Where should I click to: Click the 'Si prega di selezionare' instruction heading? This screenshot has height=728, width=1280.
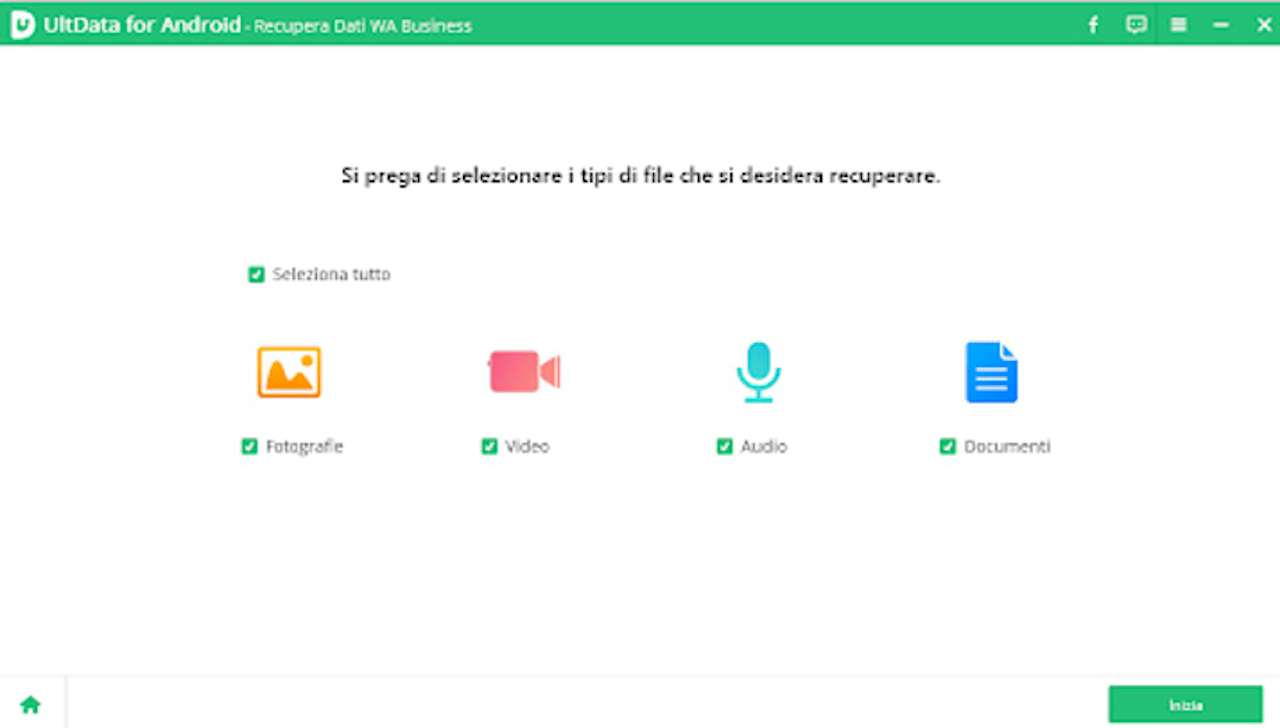pyautogui.click(x=641, y=176)
